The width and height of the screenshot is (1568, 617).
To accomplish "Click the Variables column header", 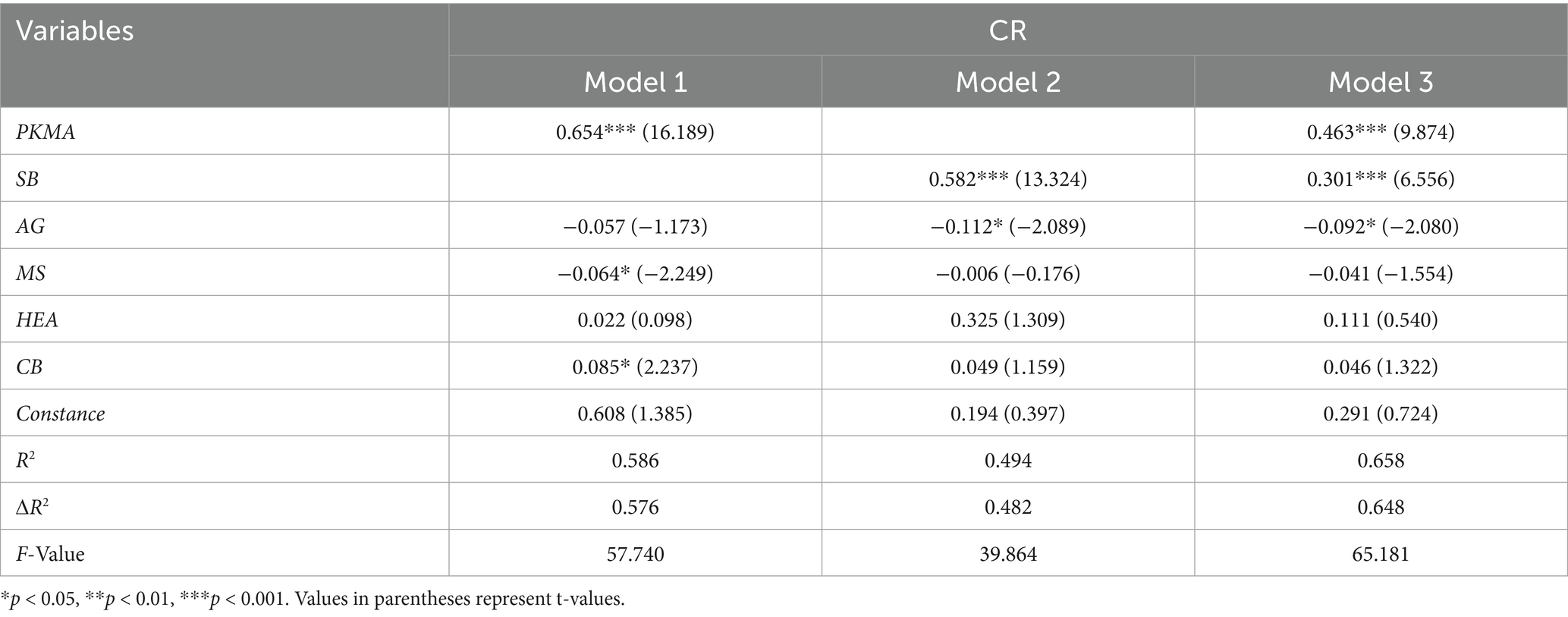I will pyautogui.click(x=74, y=31).
